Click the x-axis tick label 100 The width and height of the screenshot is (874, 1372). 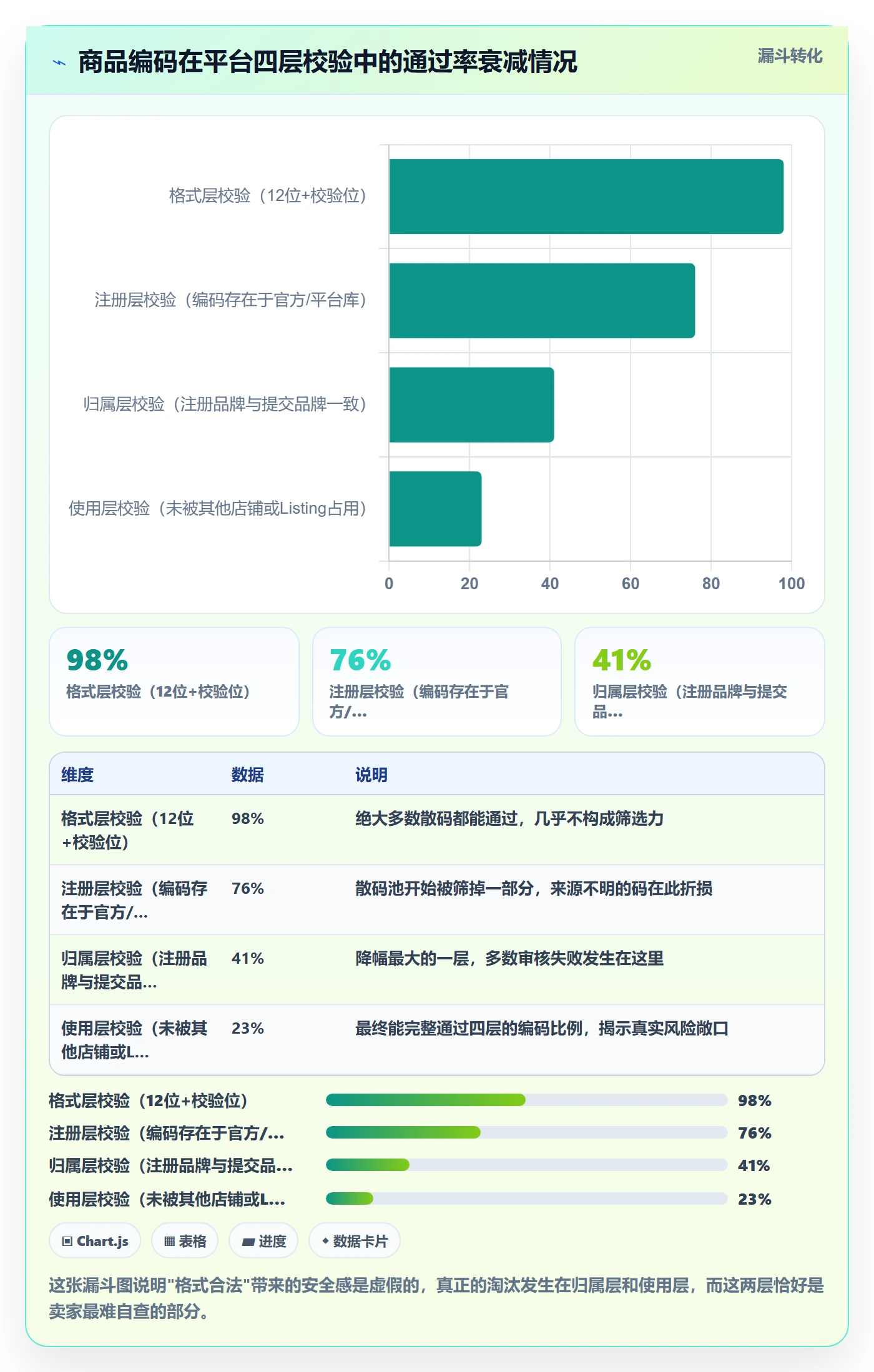coord(792,584)
